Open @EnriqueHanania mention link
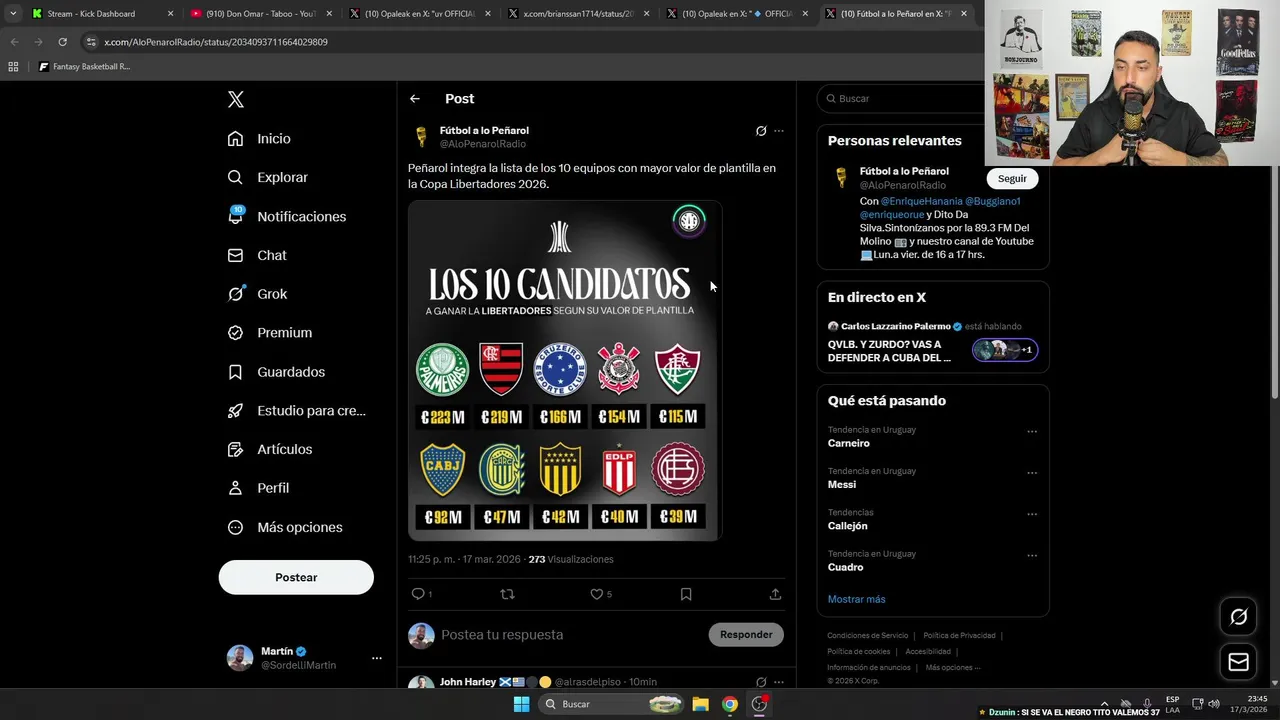This screenshot has height=720, width=1280. click(920, 201)
